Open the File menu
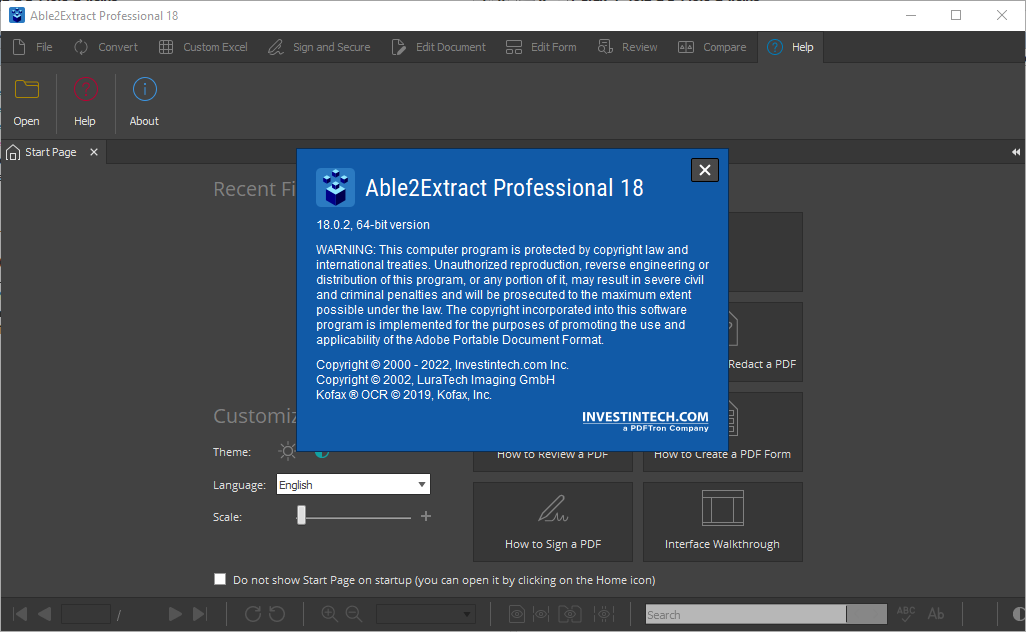The image size is (1026, 632). 32,47
